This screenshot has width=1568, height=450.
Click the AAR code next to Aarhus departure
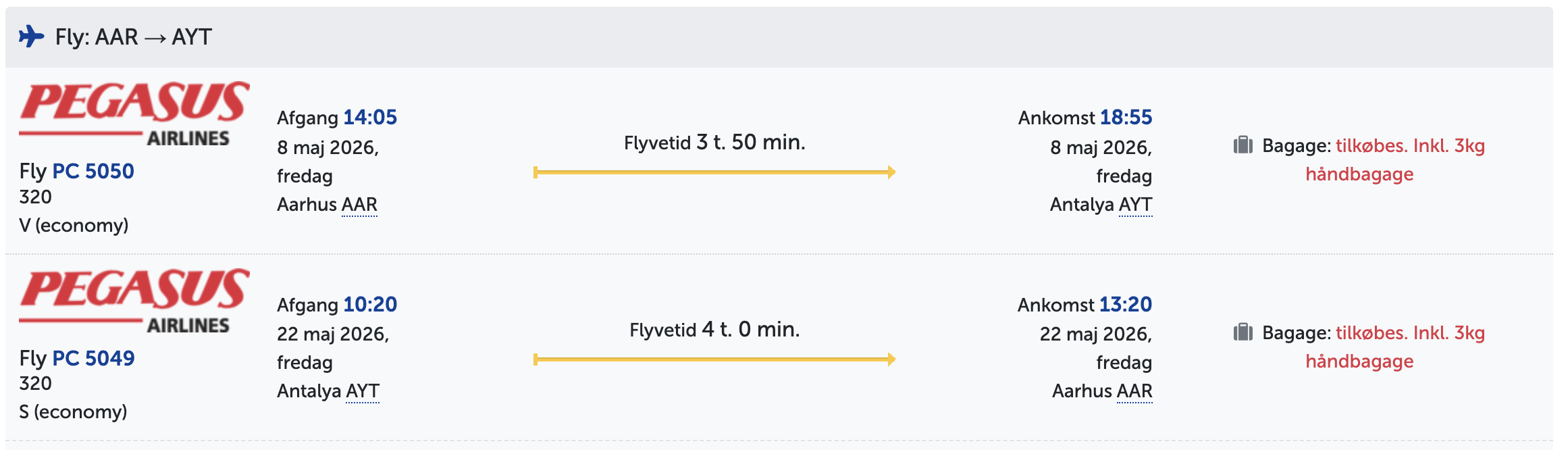click(359, 205)
